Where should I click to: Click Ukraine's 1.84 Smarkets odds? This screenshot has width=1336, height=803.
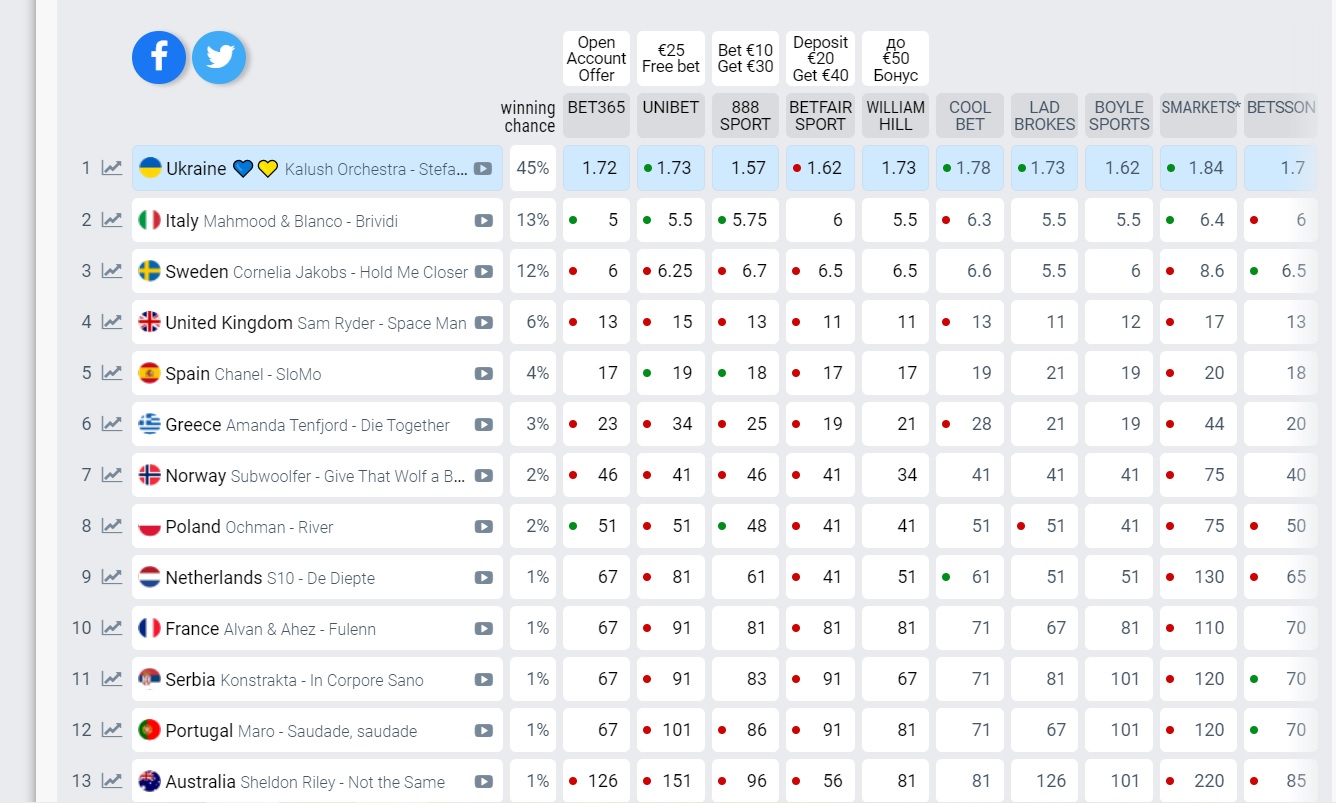click(x=1198, y=168)
